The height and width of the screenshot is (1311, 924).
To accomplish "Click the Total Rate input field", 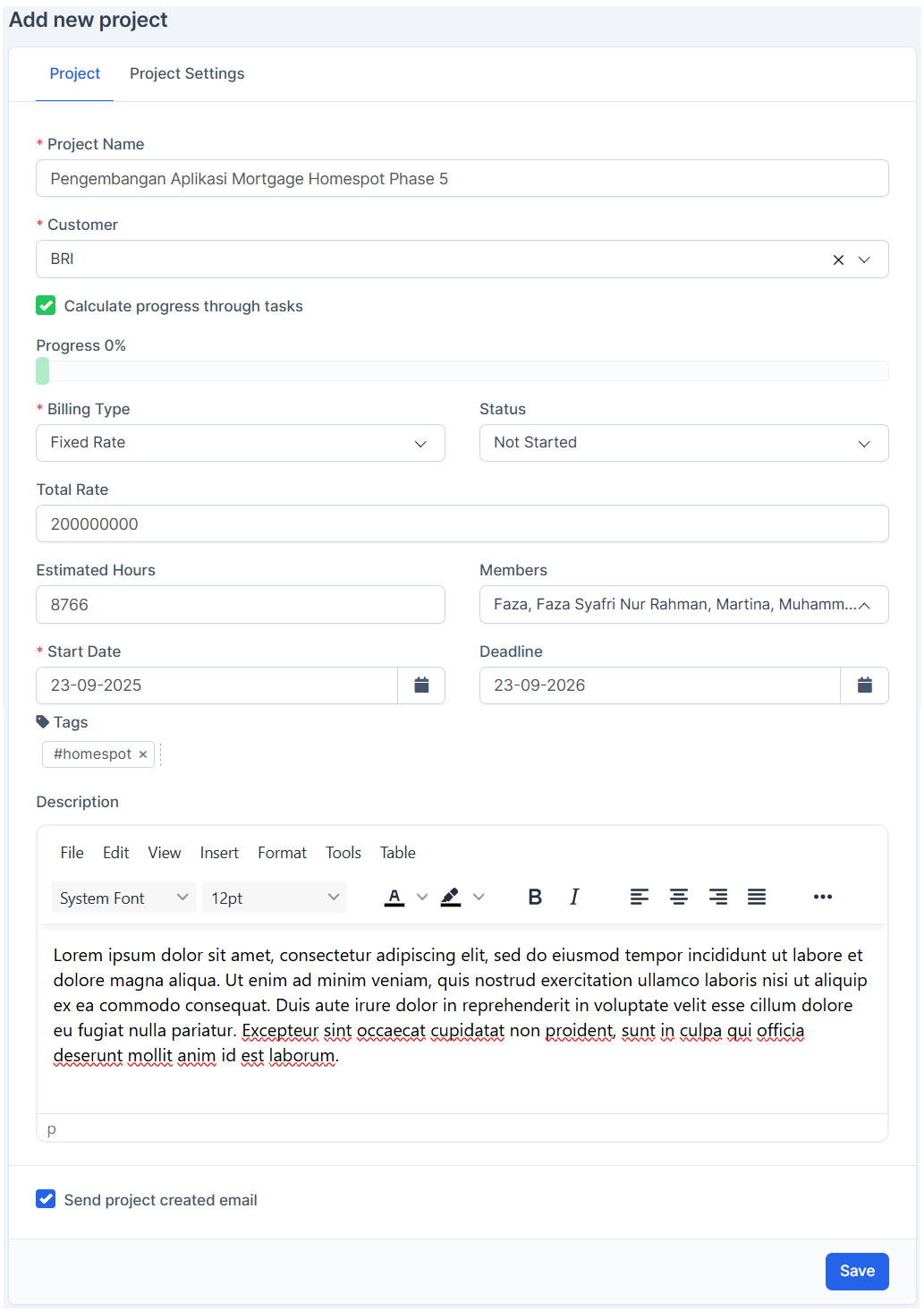I will pyautogui.click(x=462, y=524).
